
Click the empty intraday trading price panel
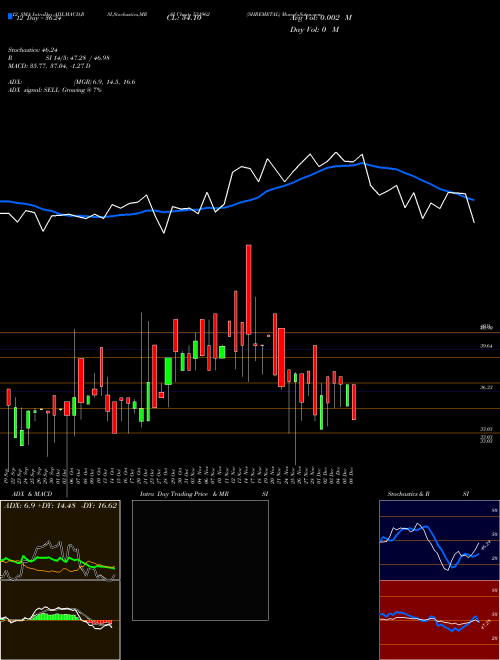click(x=200, y=560)
